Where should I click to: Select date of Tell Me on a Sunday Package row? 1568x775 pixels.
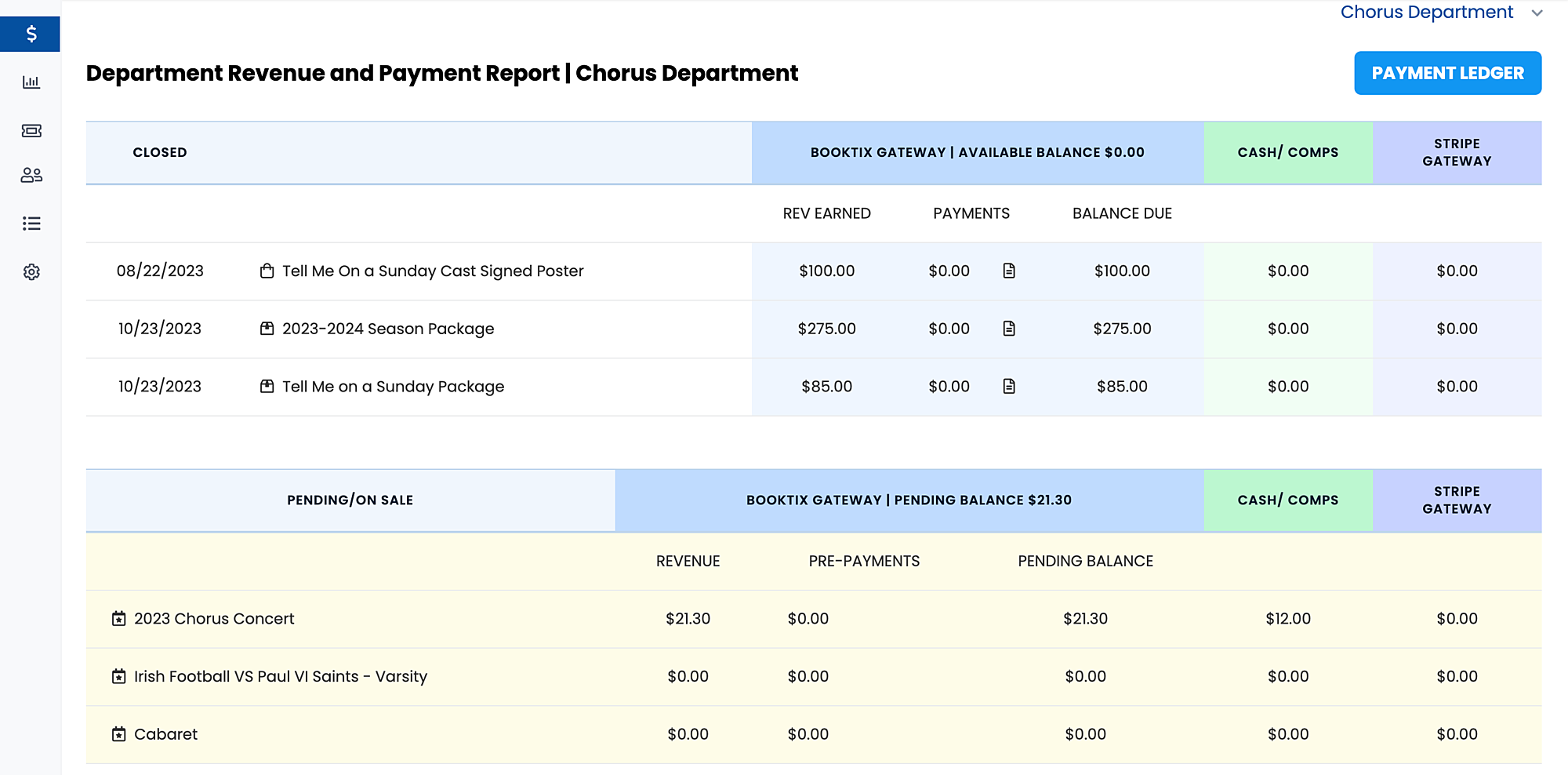(160, 387)
